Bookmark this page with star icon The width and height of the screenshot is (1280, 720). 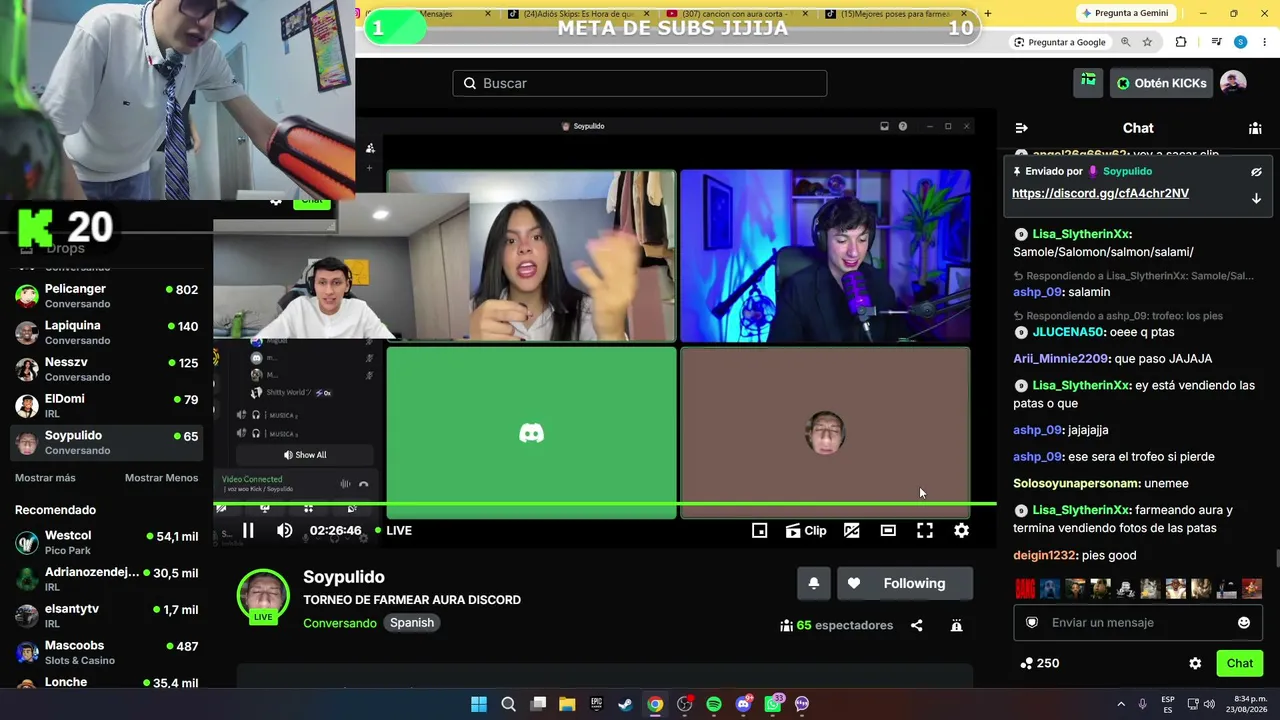(1147, 42)
